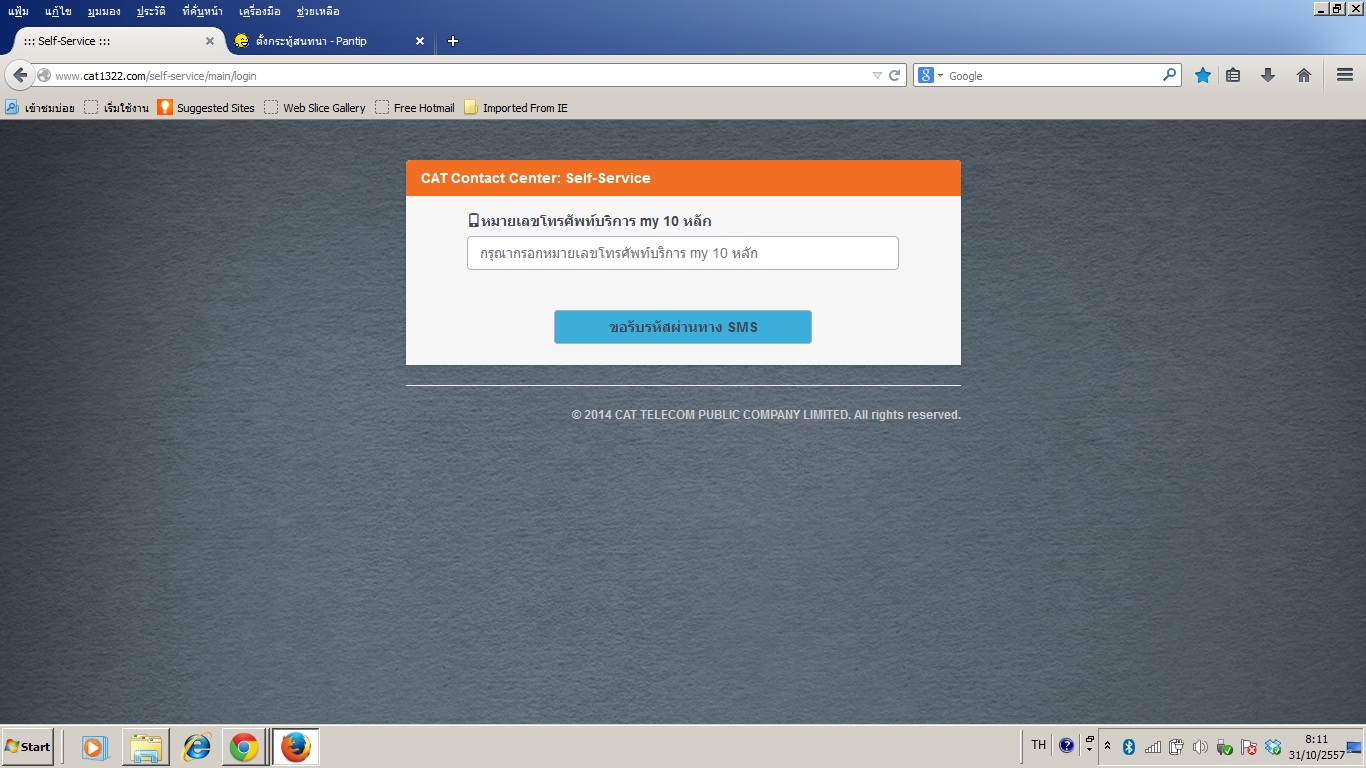Image resolution: width=1366 pixels, height=768 pixels.
Task: Open the แก้ไข menu
Action: (58, 11)
